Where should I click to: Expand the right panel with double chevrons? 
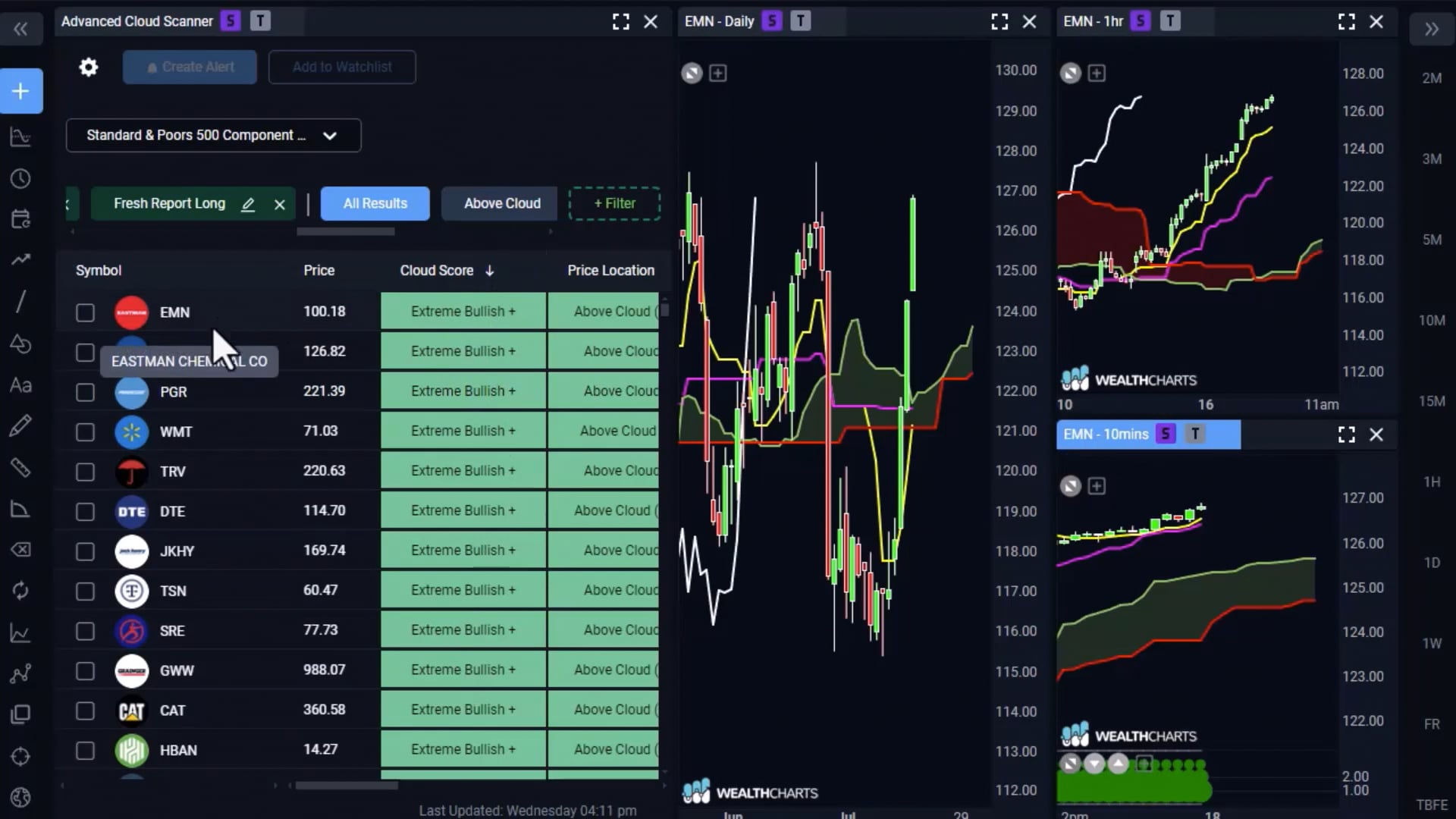click(1431, 30)
